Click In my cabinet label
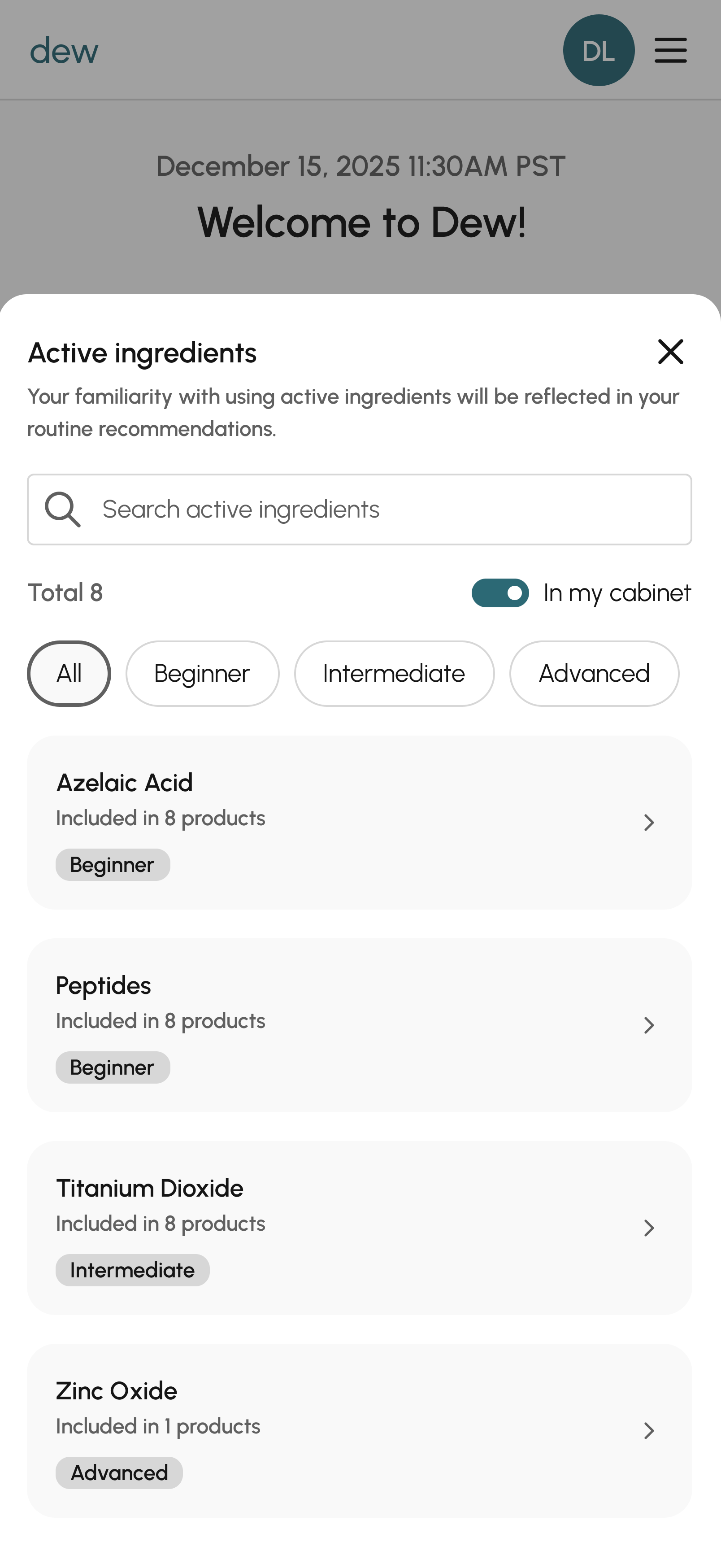The height and width of the screenshot is (1568, 721). 617,593
